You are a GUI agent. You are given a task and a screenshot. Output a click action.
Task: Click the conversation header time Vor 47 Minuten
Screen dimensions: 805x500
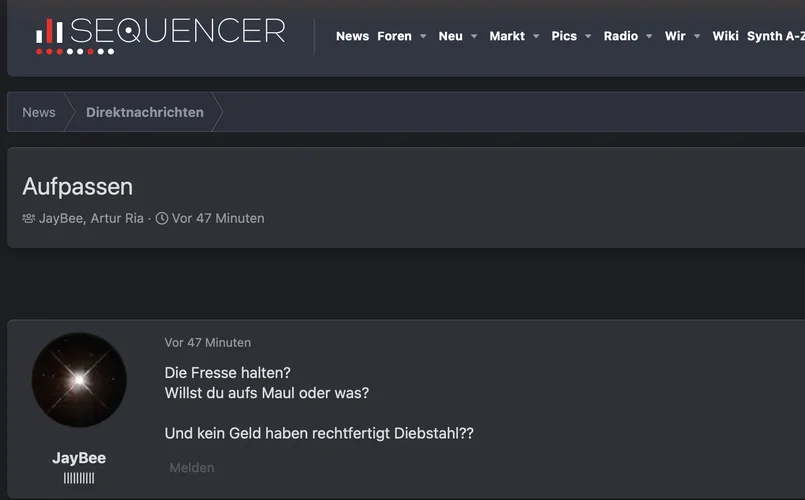point(218,219)
